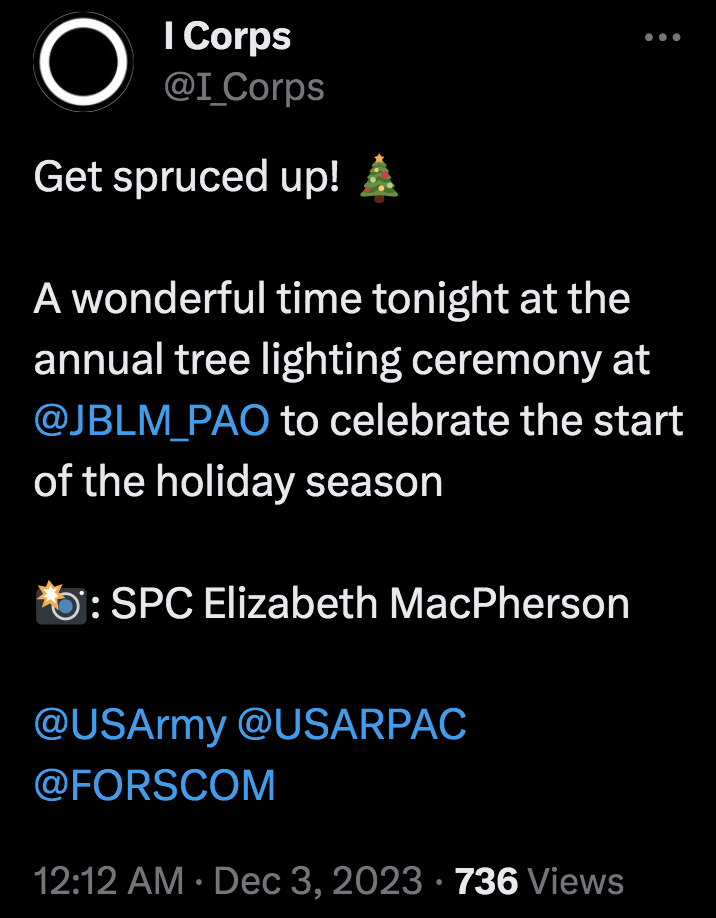
Task: Click the SPC Elizabeth MacPherson credit
Action: pos(370,604)
